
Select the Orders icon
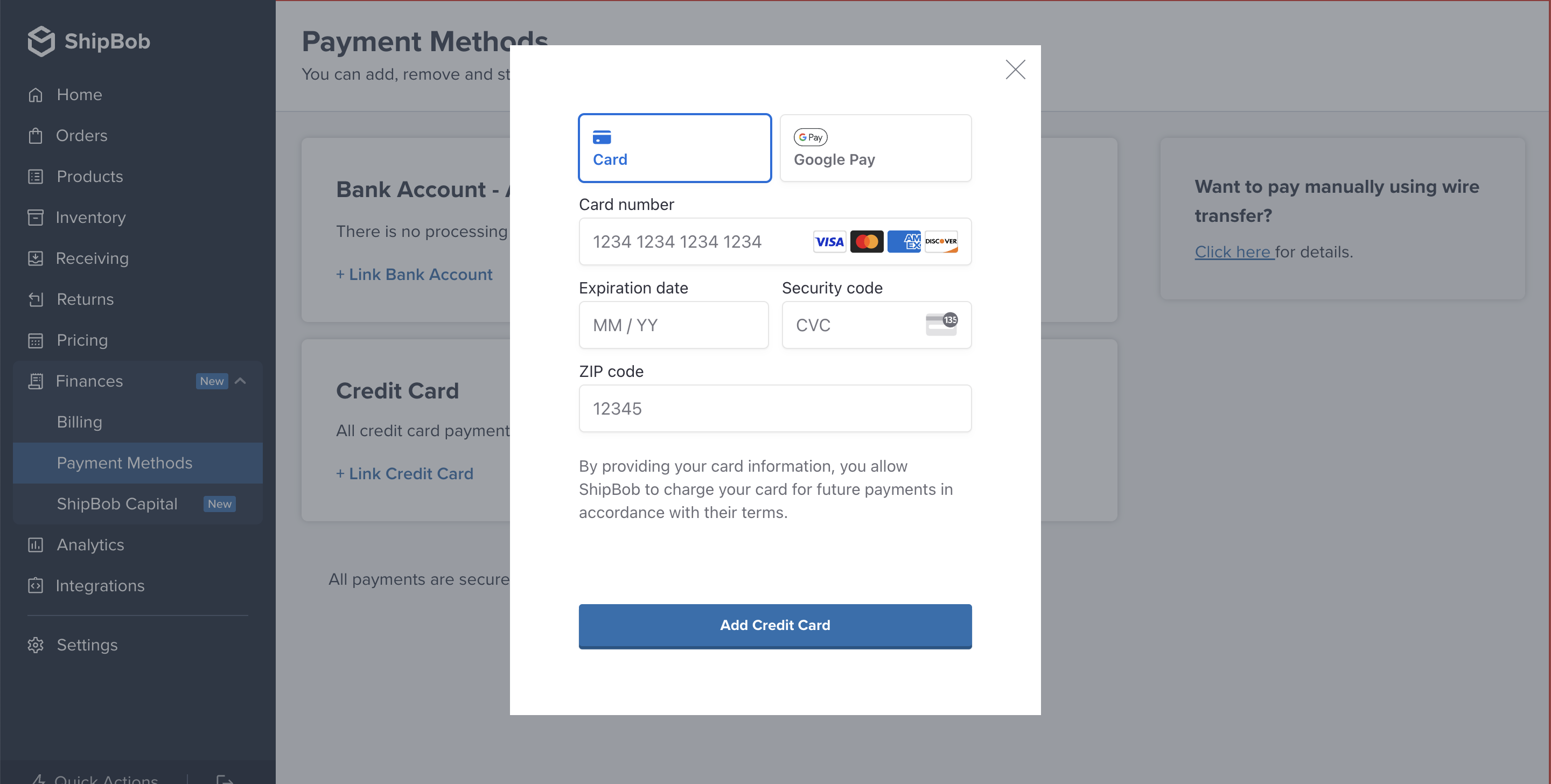coord(35,136)
